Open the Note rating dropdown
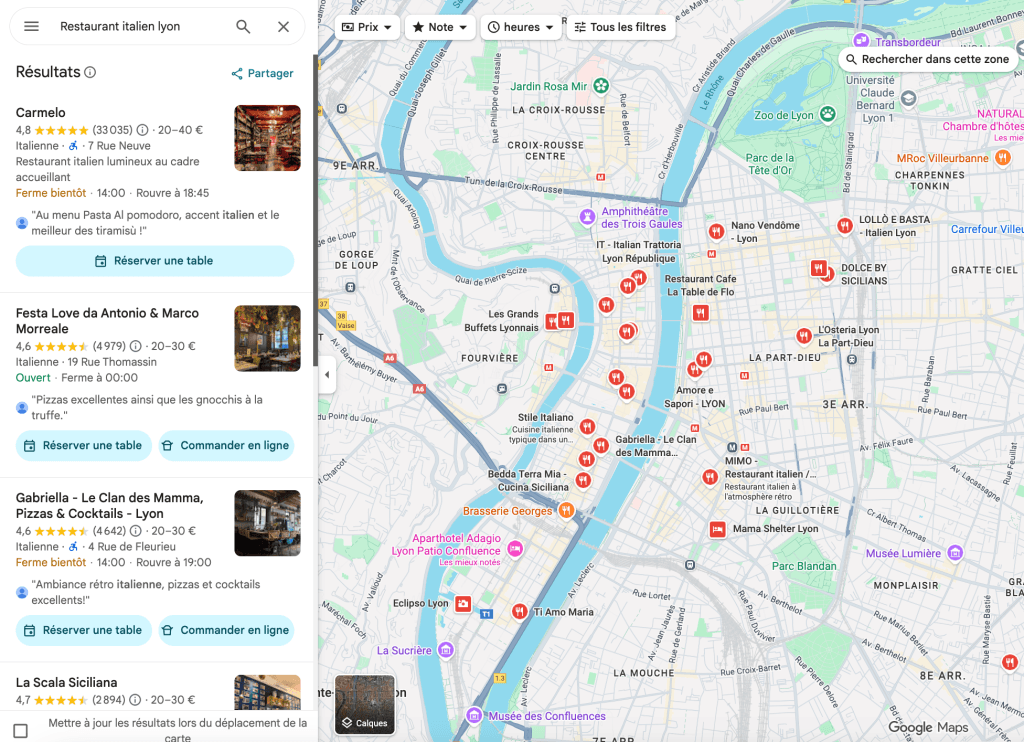Screen dimensions: 1024x742 point(440,27)
